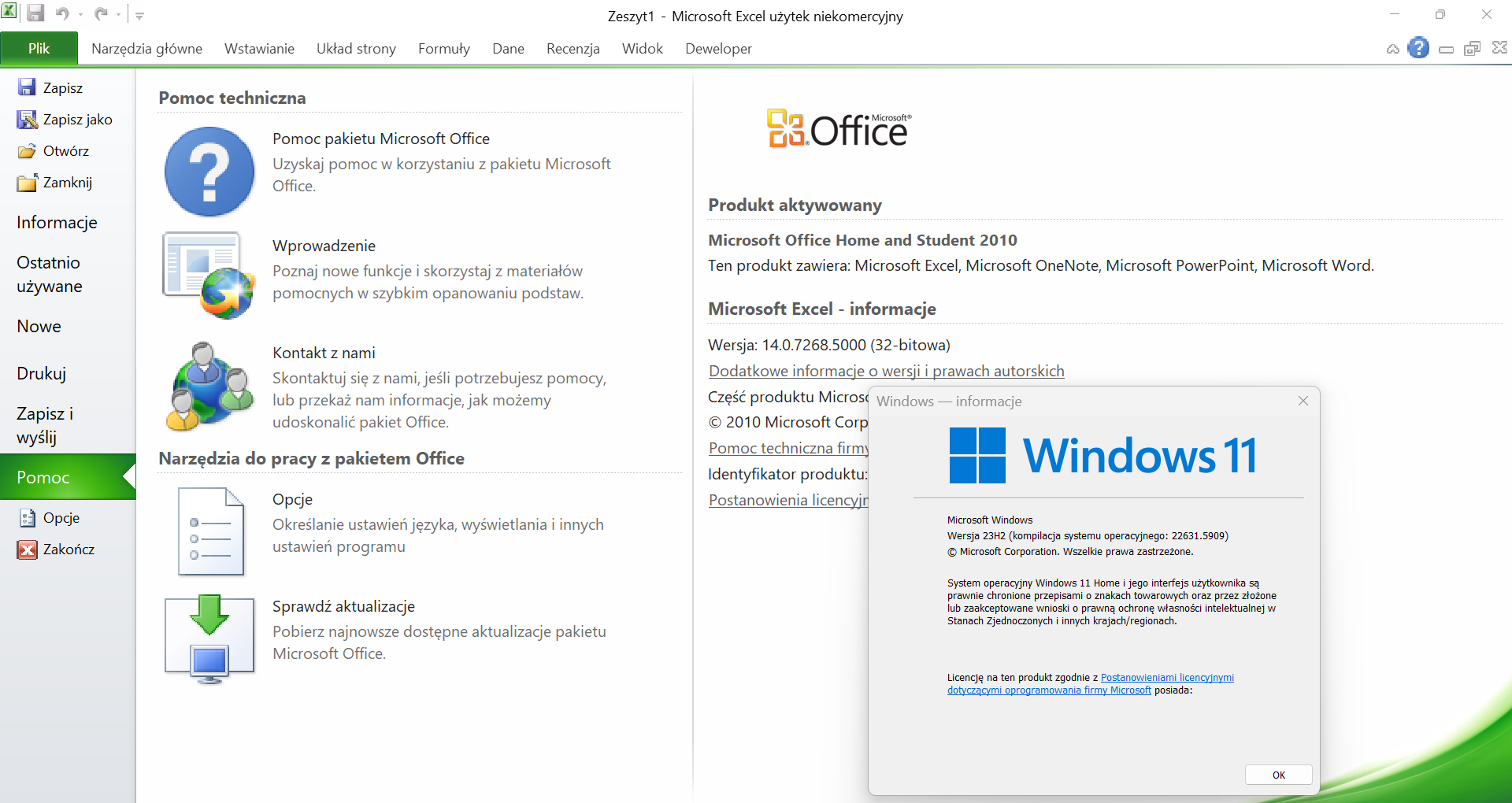Open the Wstawianie ribbon tab
1512x803 pixels.
click(259, 48)
